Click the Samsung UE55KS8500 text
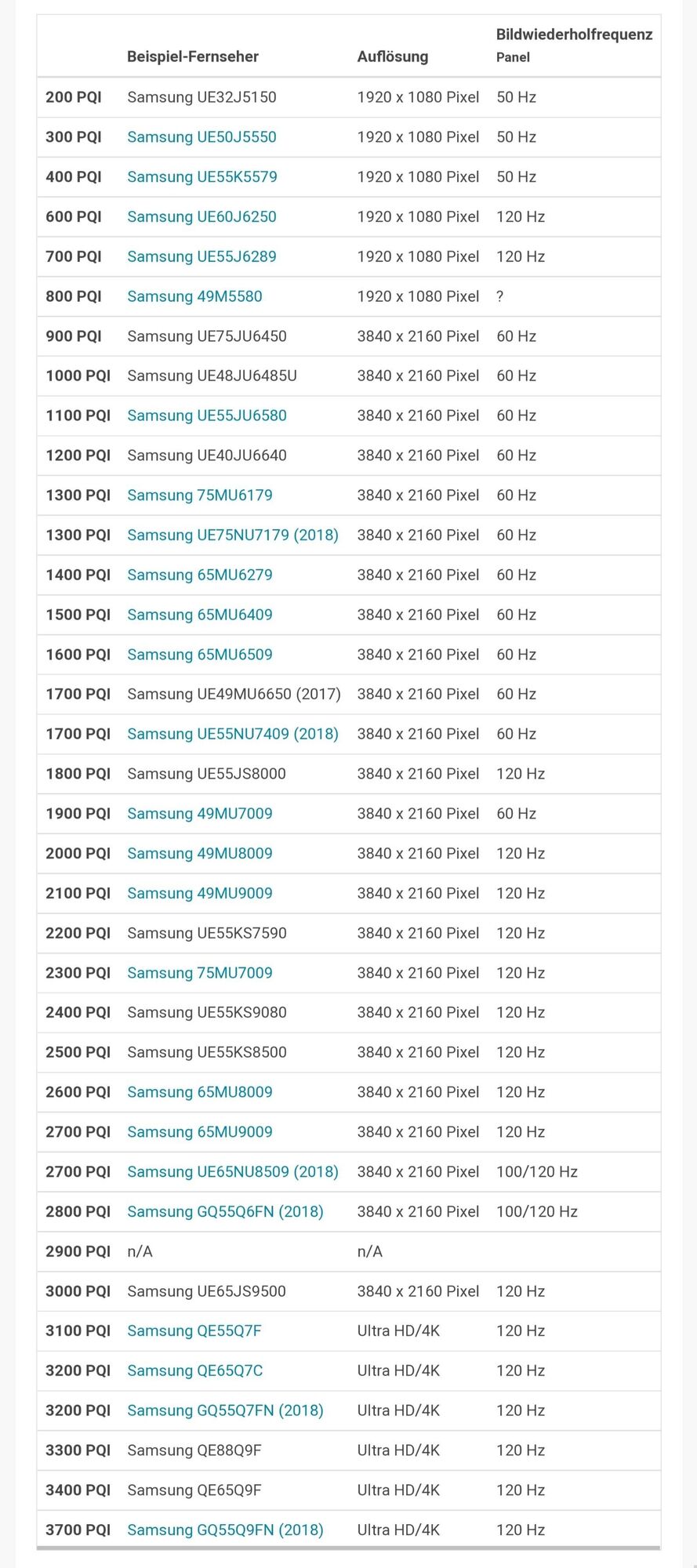Image resolution: width=697 pixels, height=1568 pixels. point(207,1052)
